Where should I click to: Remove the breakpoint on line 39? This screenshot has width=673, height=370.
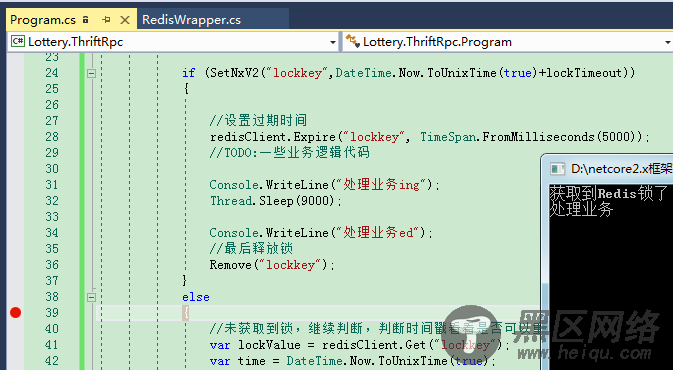pos(15,313)
